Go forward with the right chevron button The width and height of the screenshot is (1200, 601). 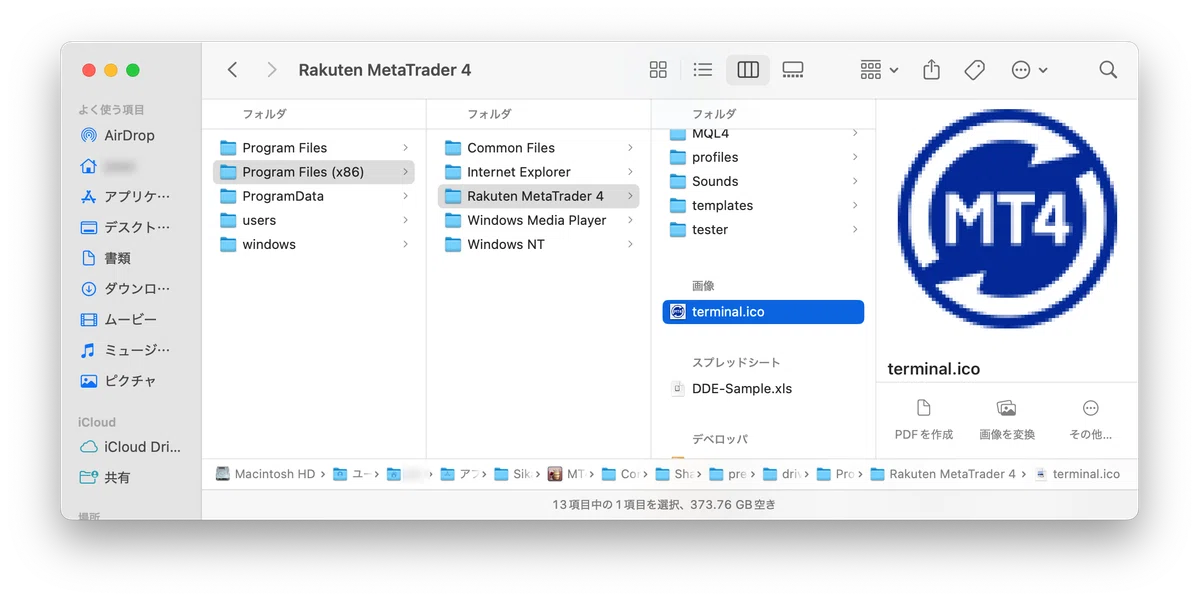(272, 70)
